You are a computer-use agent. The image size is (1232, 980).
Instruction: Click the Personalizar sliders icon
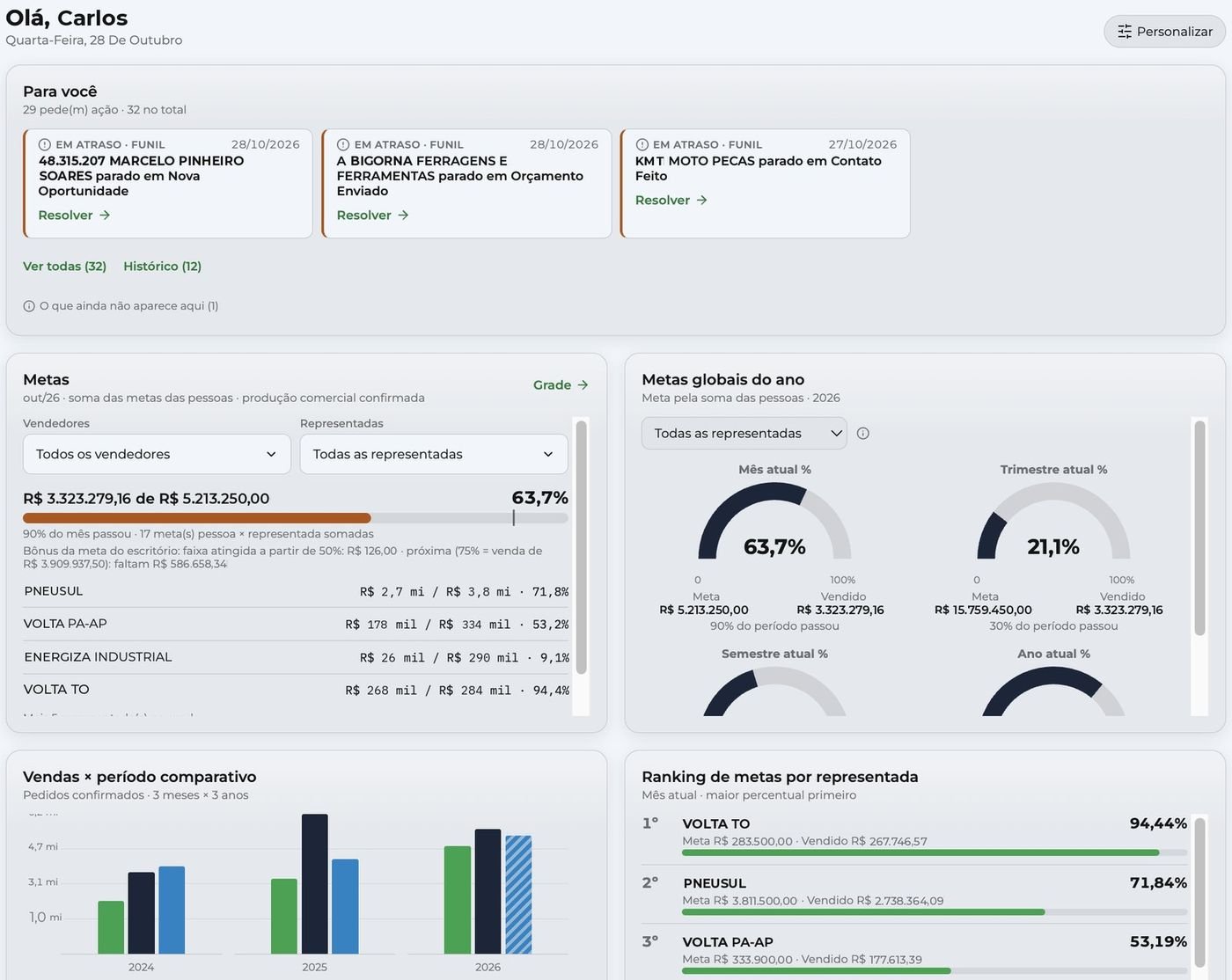click(x=1125, y=32)
